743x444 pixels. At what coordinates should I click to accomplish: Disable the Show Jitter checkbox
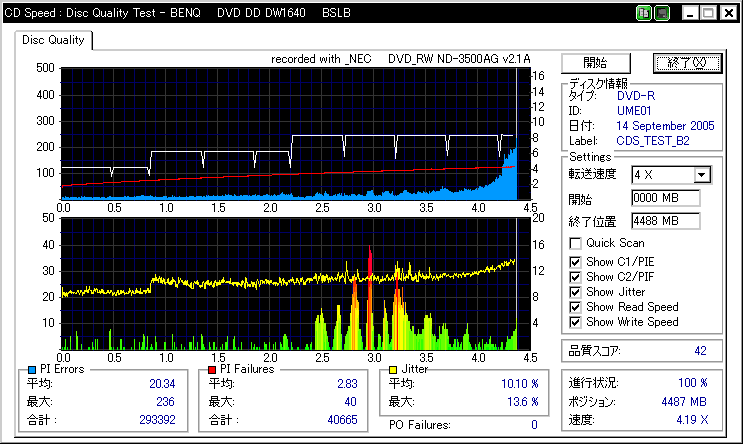click(x=575, y=292)
